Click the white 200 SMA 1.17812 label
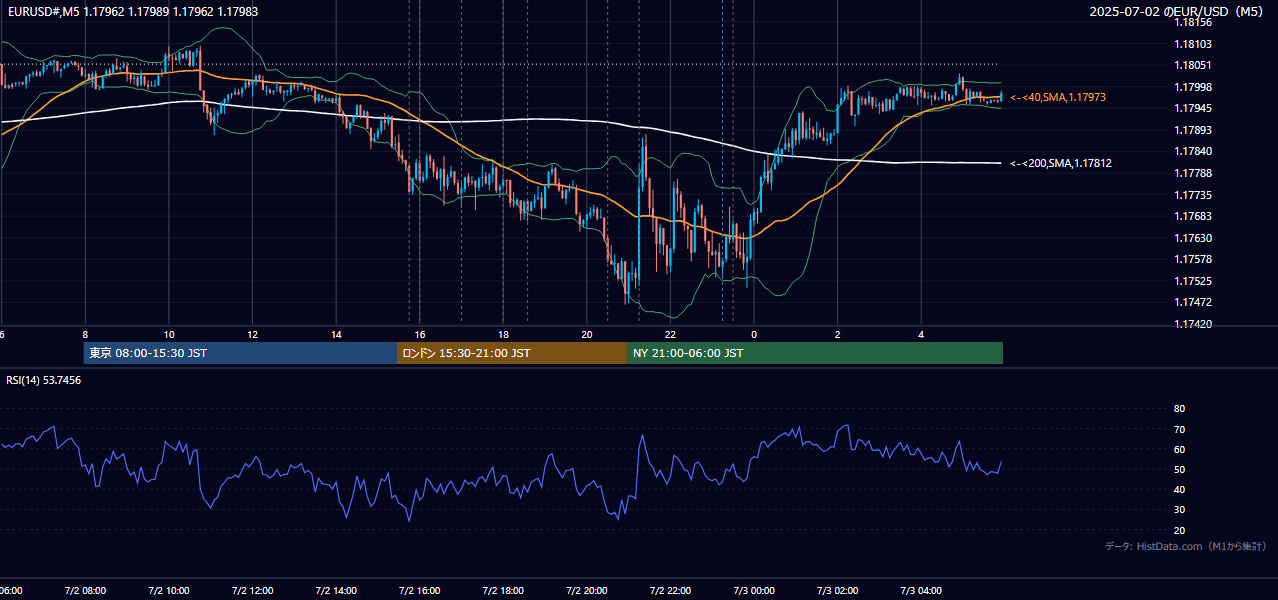The image size is (1278, 600). pos(1061,163)
